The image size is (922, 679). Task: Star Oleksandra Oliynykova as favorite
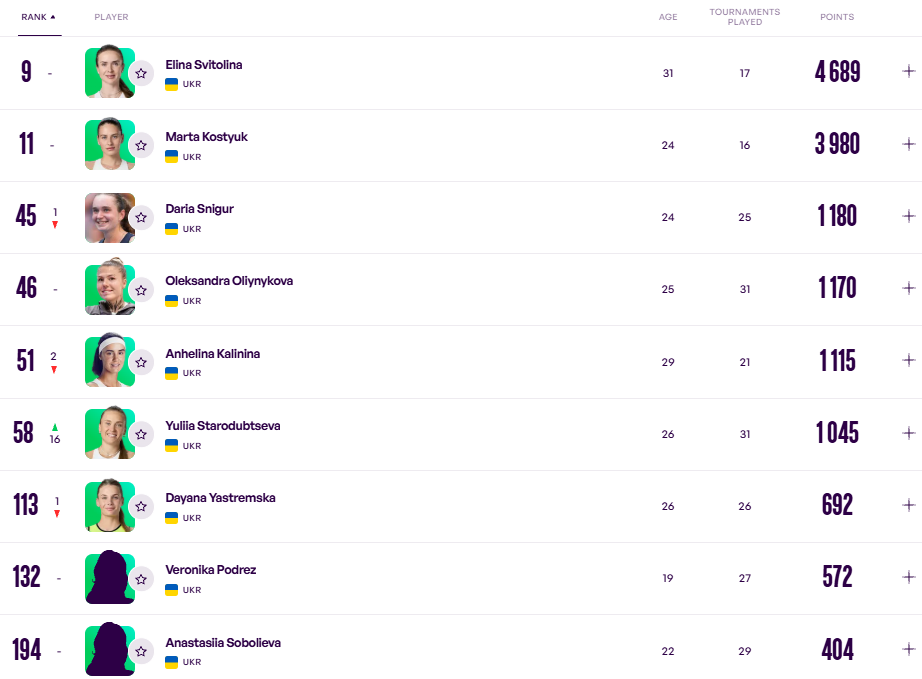click(x=141, y=290)
